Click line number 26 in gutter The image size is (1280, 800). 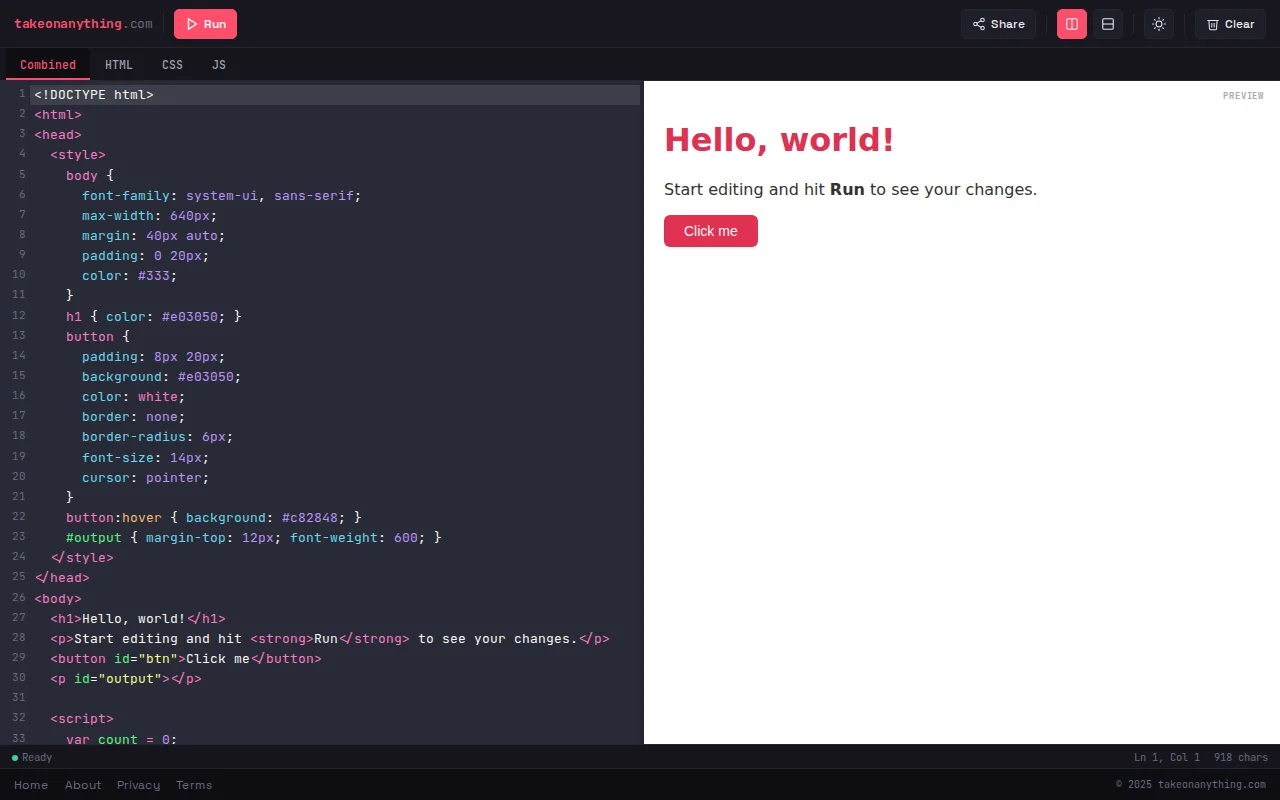pyautogui.click(x=19, y=597)
